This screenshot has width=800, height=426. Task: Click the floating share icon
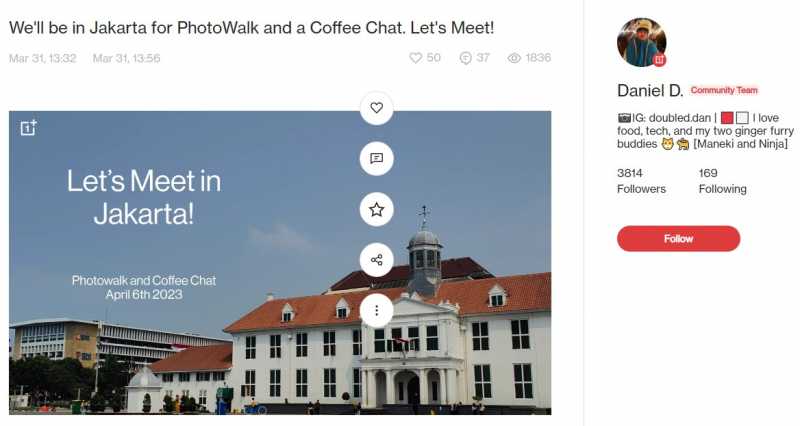coord(377,260)
